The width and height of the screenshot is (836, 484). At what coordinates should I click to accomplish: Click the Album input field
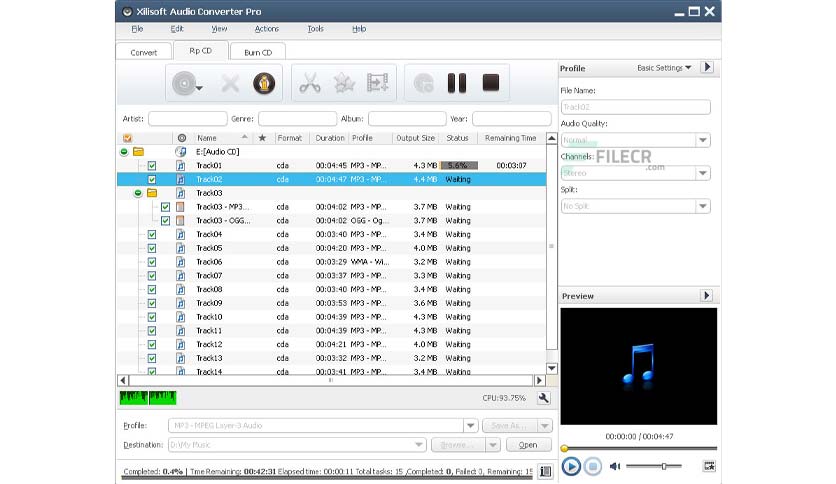407,118
